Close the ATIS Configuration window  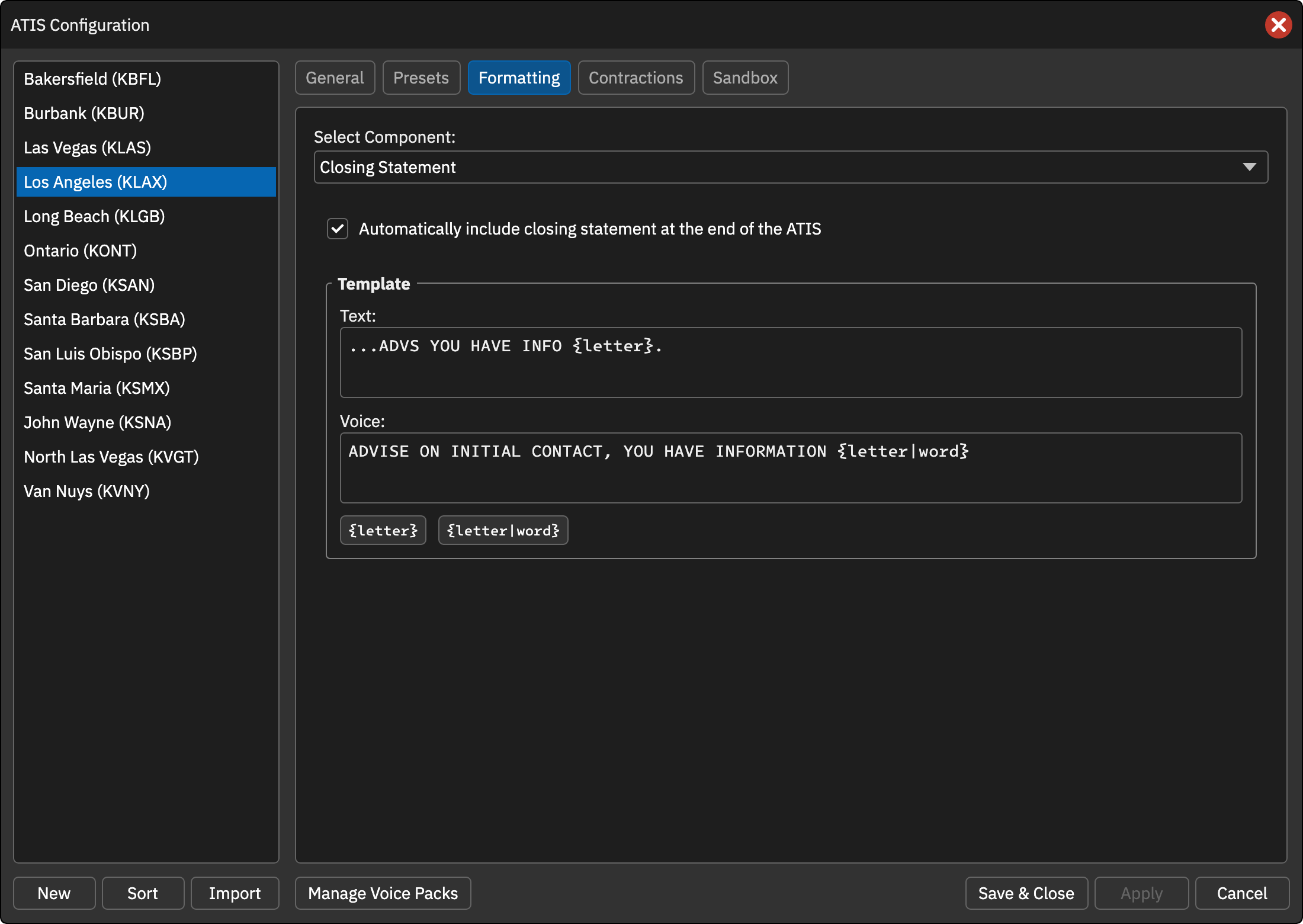[x=1278, y=25]
